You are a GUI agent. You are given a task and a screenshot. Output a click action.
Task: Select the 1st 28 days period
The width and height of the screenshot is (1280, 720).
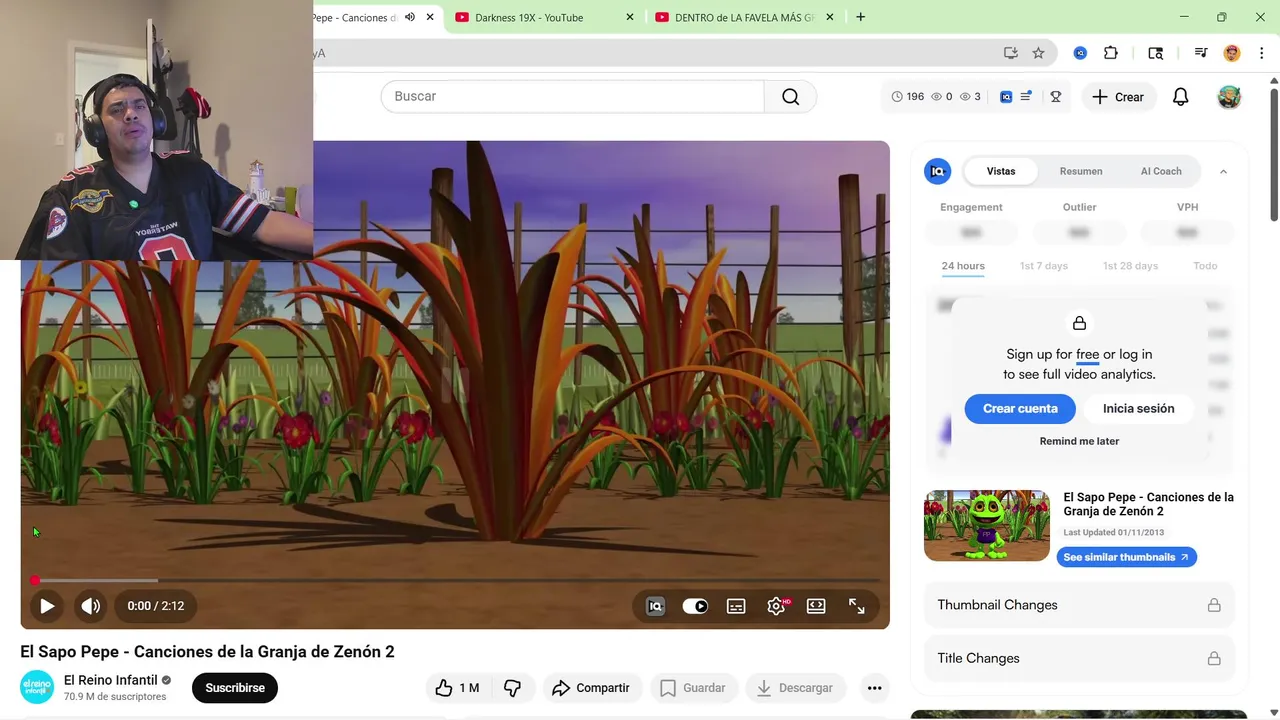tap(1130, 266)
